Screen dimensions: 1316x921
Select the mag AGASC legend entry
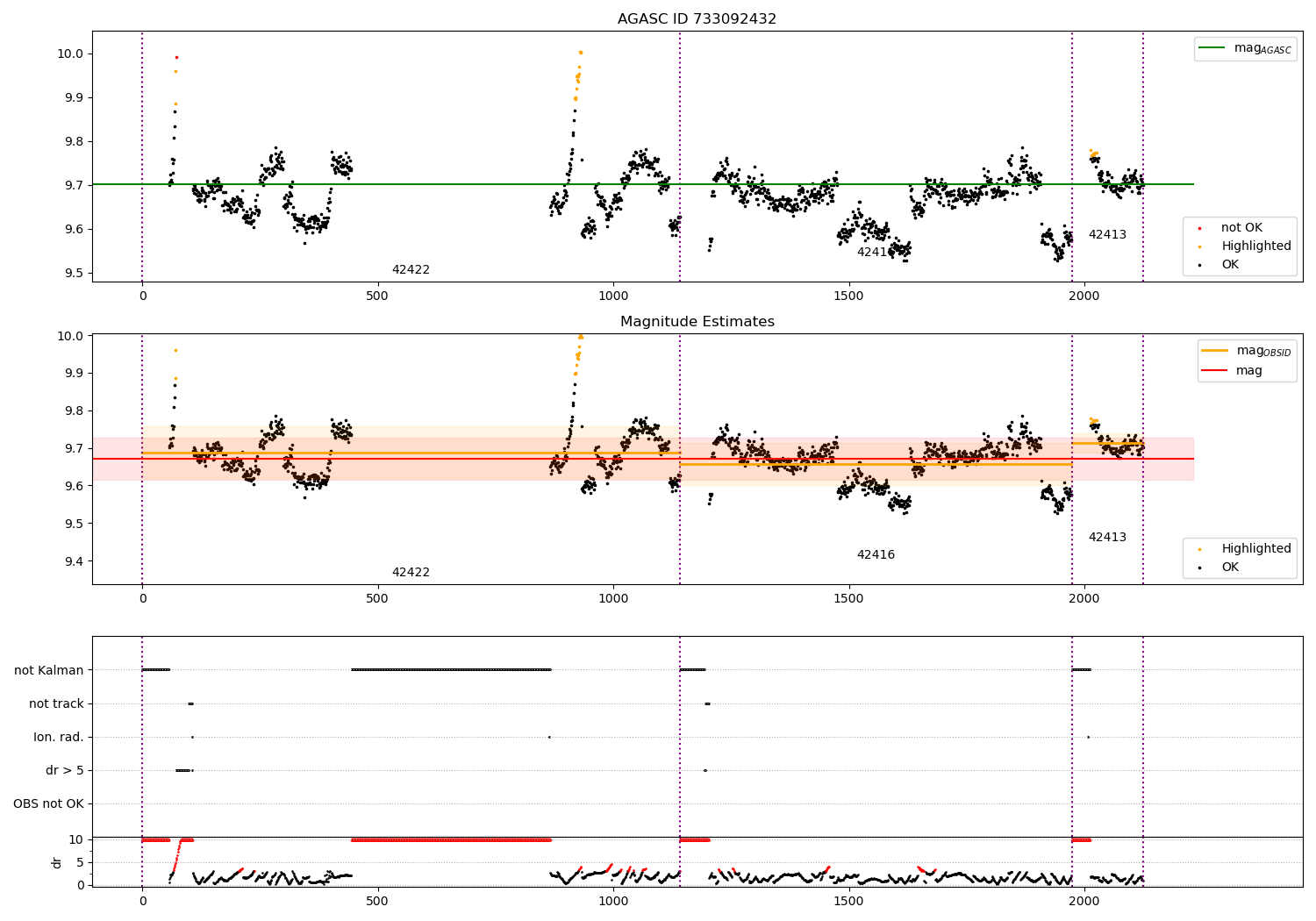(1245, 48)
